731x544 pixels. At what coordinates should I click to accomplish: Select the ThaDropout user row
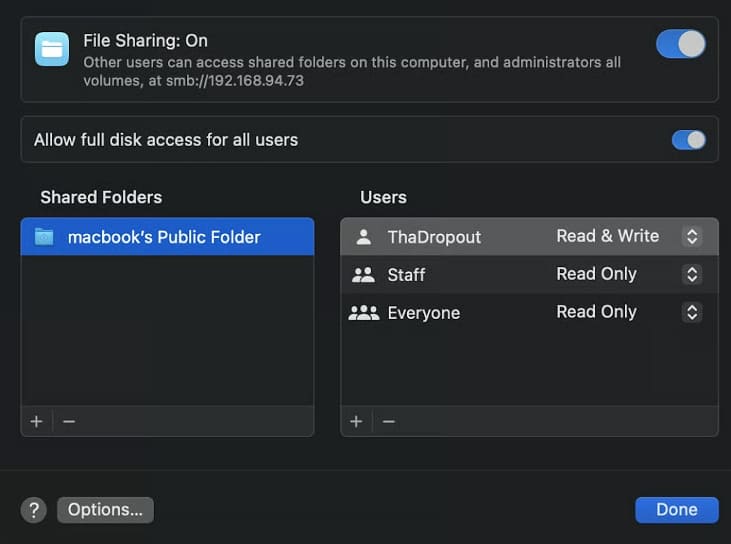[529, 236]
